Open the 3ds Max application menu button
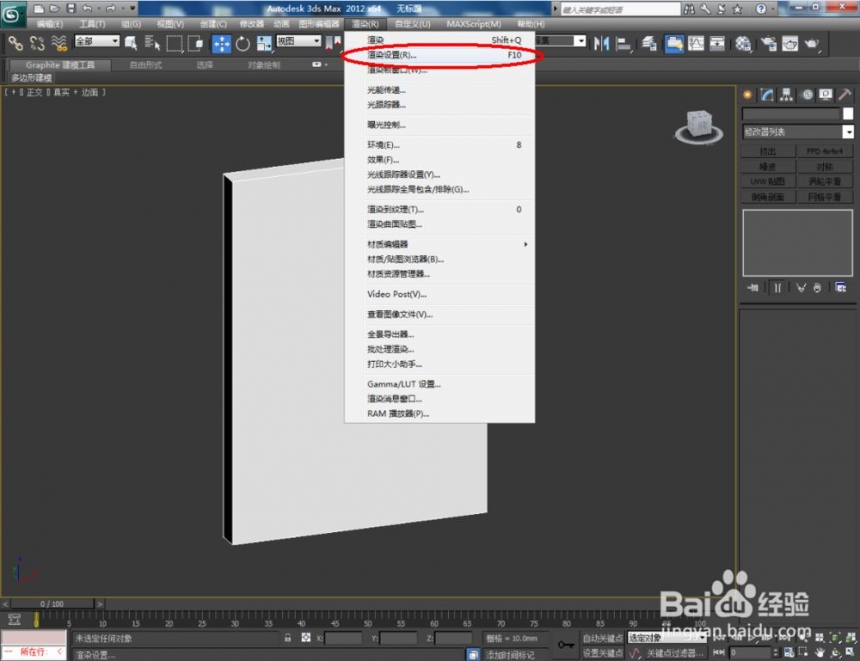This screenshot has height=661, width=860. point(12,14)
